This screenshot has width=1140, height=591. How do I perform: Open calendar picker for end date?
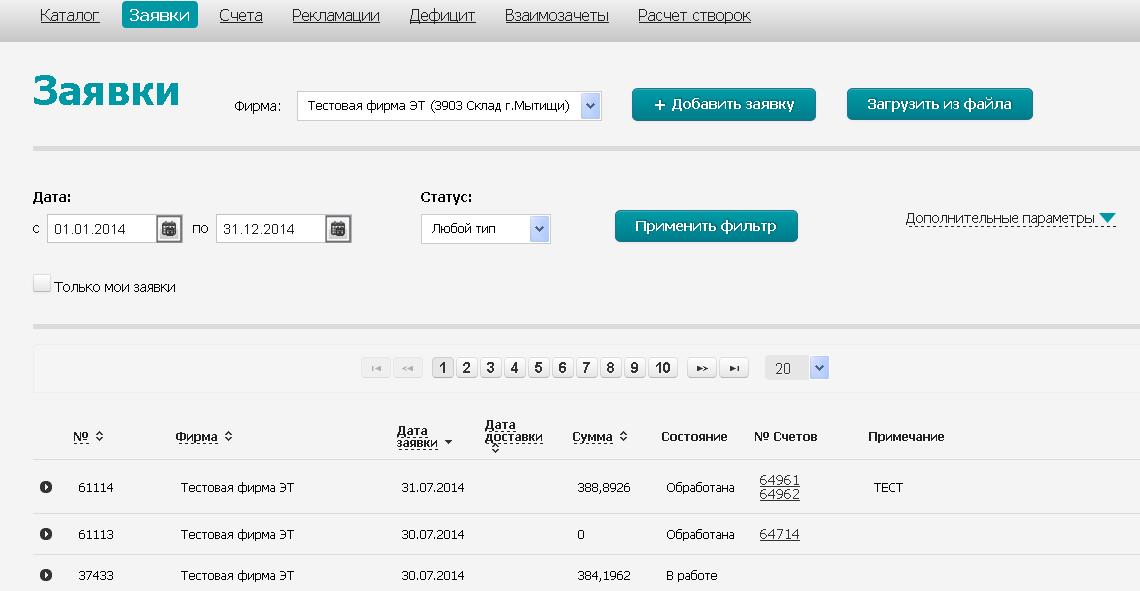coord(338,229)
